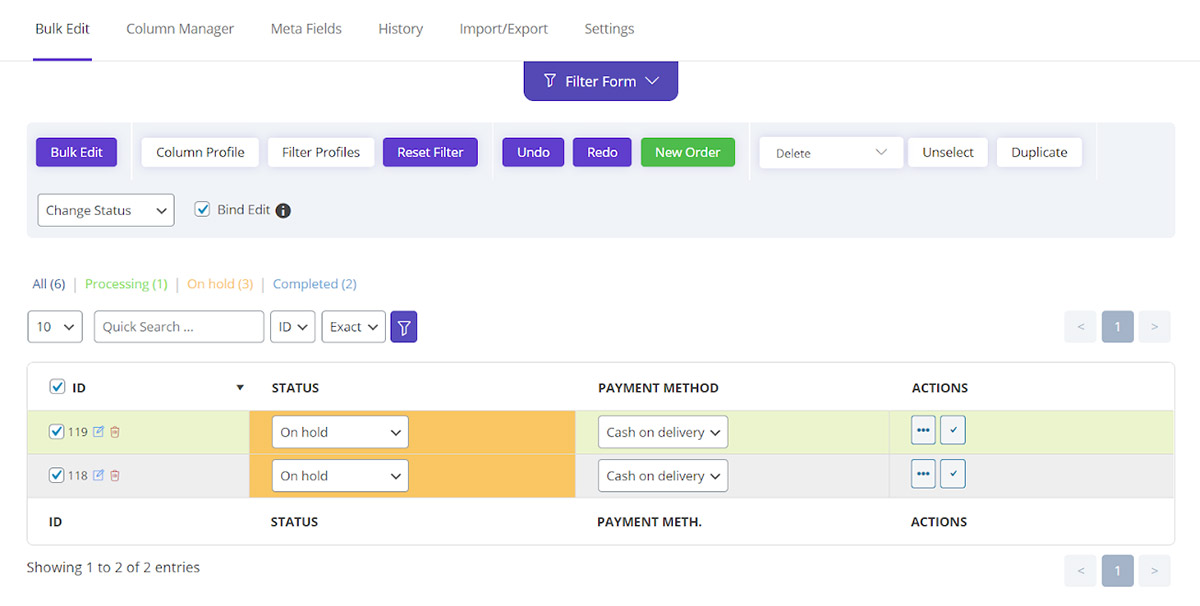Apply quick search with the funnel icon
The height and width of the screenshot is (606, 1200).
tap(404, 326)
